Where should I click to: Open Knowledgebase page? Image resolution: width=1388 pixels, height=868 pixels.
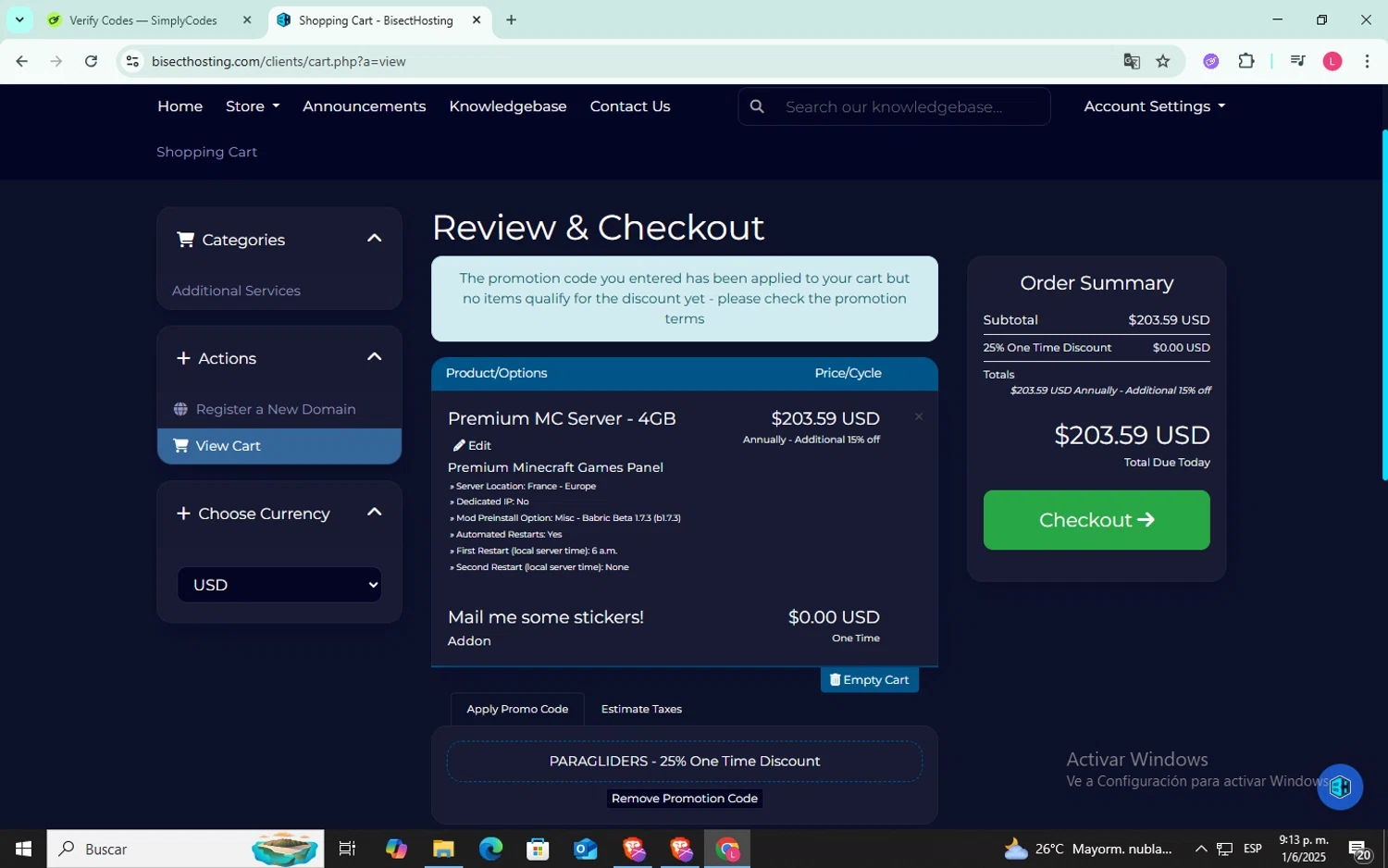(x=508, y=106)
